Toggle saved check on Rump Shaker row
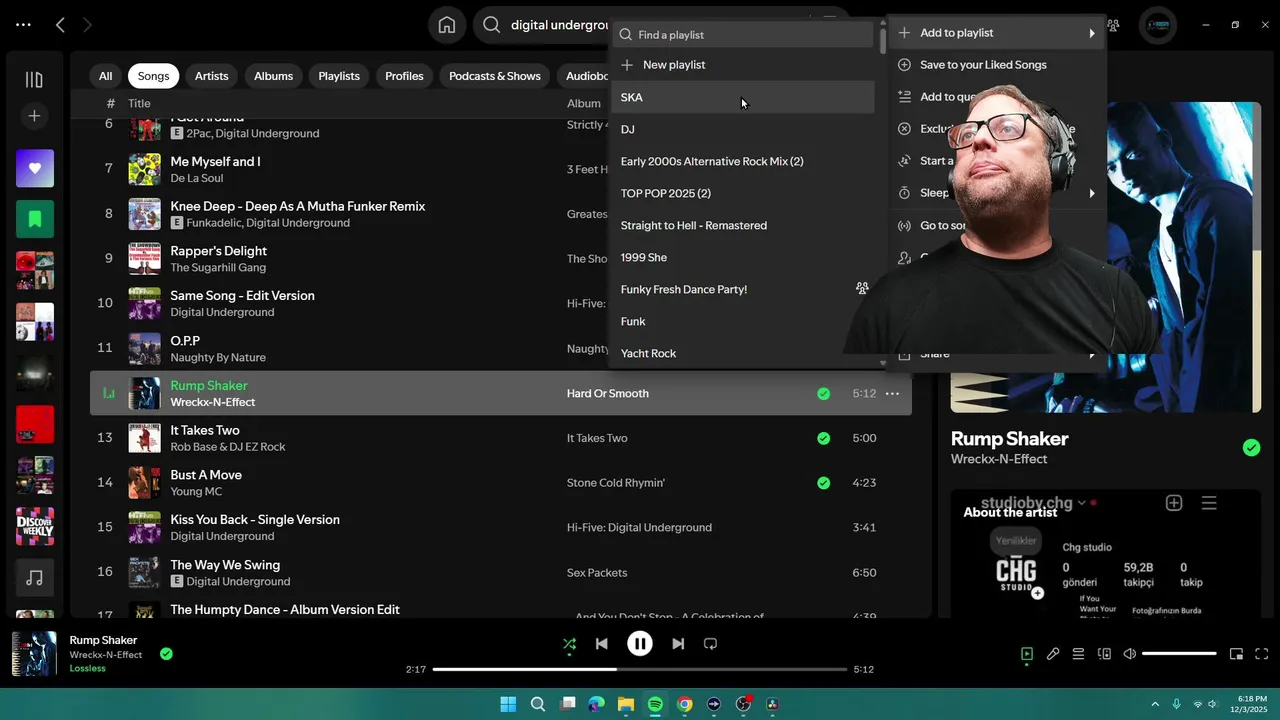 [x=823, y=394]
